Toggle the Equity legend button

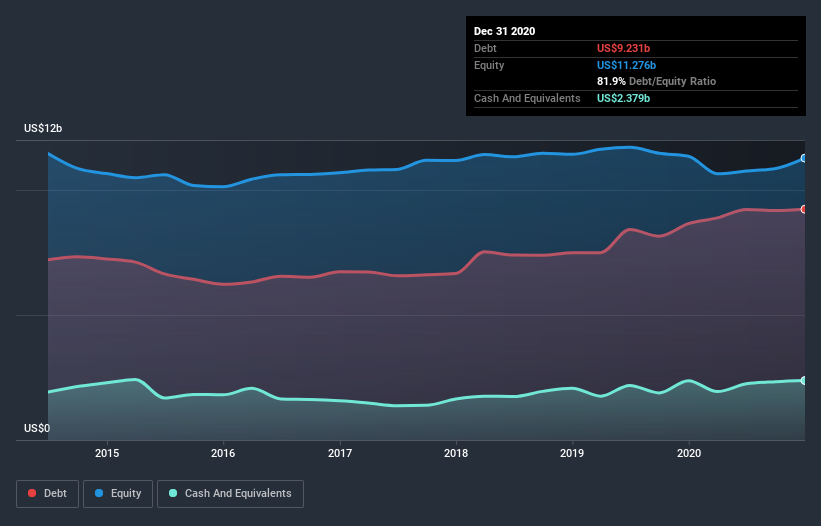pos(118,494)
